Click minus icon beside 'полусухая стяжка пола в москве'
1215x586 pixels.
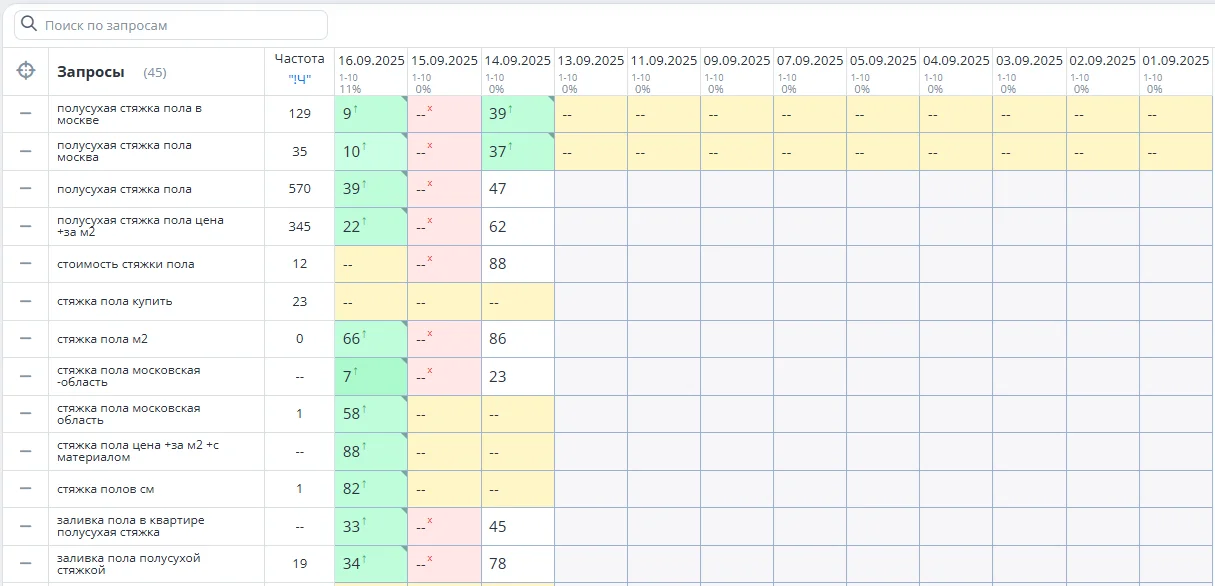click(26, 114)
